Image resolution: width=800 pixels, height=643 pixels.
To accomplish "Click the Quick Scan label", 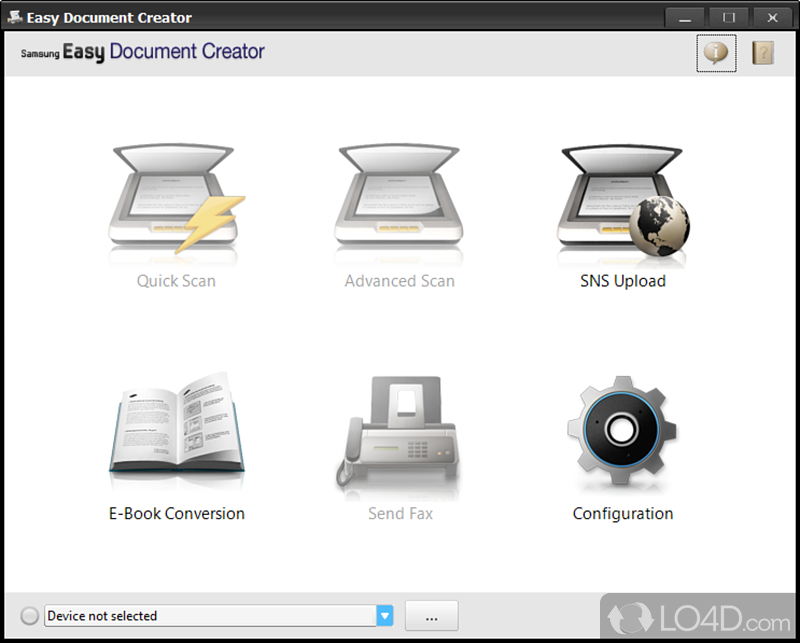I will [x=176, y=281].
